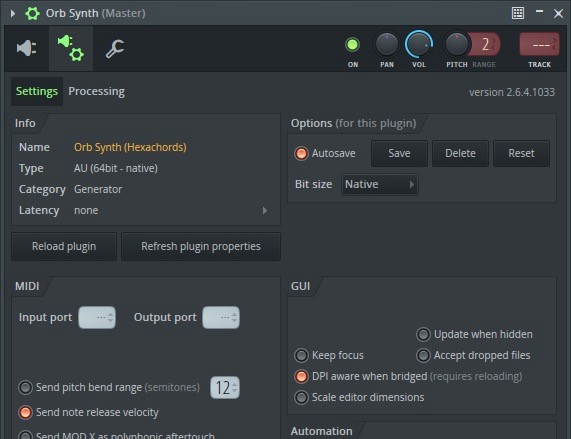Close the Orb Synth plugin window
Viewport: 571px width, 439px height.
click(x=558, y=14)
